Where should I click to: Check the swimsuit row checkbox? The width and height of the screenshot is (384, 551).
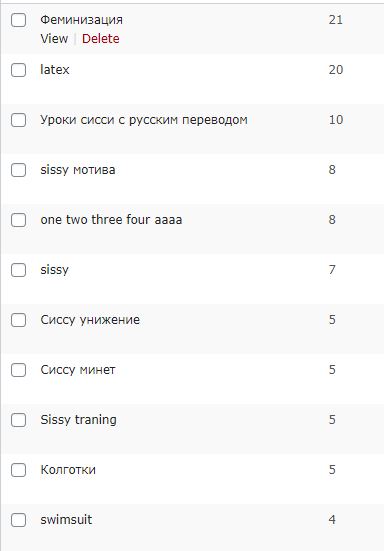click(18, 520)
